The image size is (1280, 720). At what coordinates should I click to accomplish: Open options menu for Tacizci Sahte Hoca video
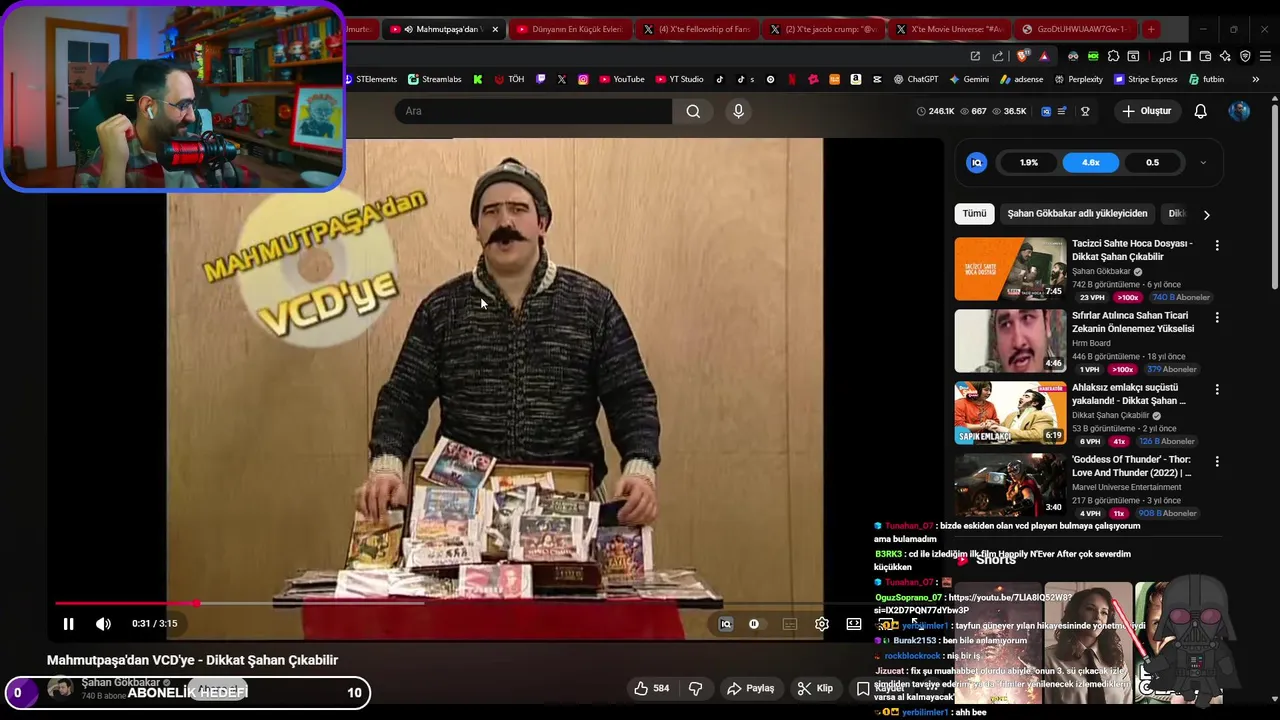1217,245
